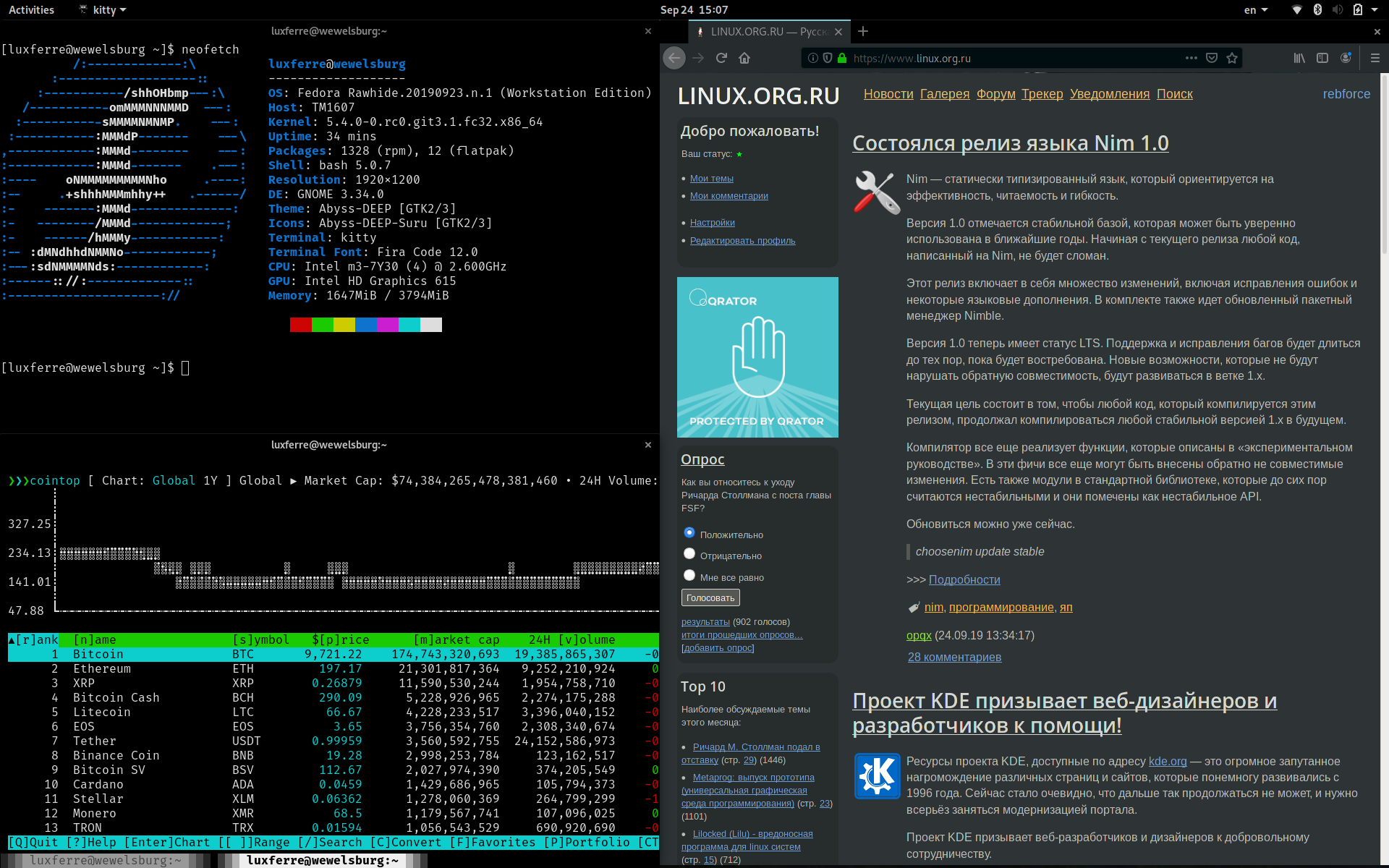1389x868 pixels.
Task: Open the добавить опрос link
Action: (718, 647)
